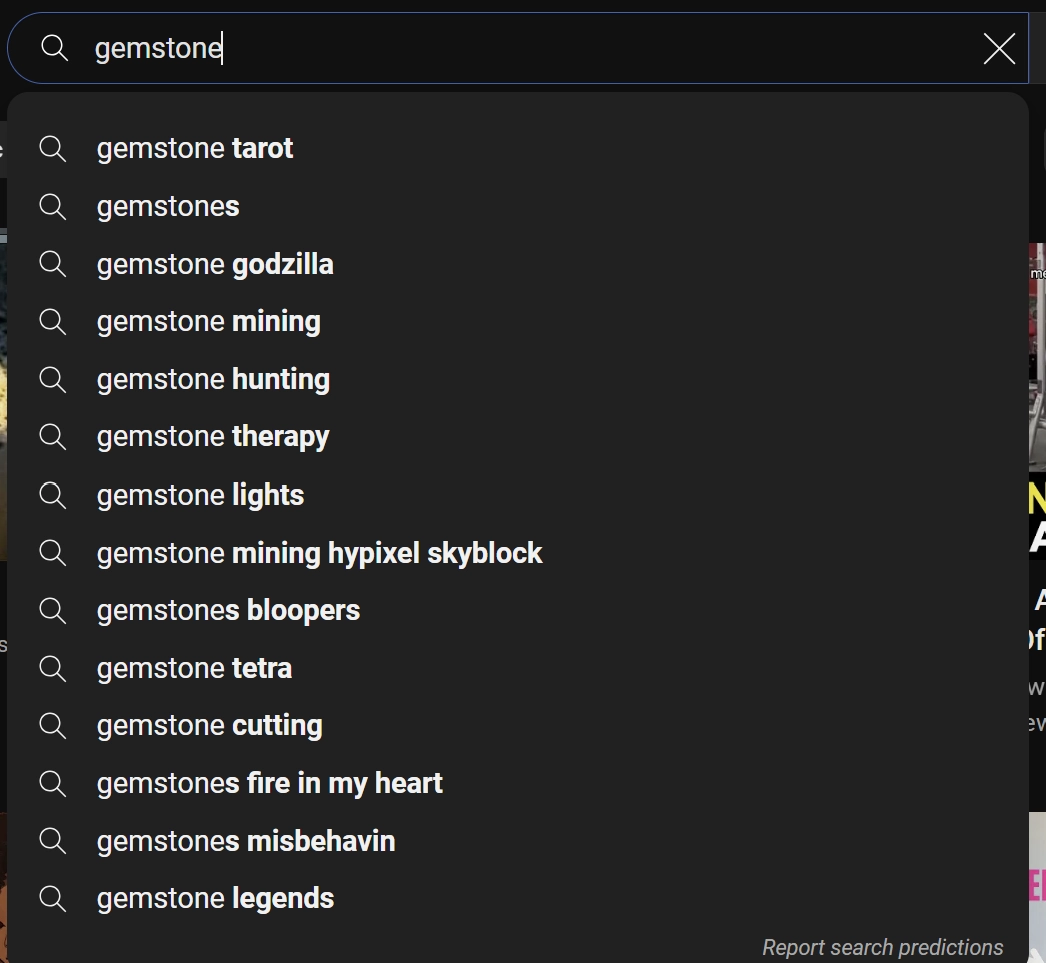Click the magnifier icon beside "gemstones bloopers"
Screen dimensions: 1046x964
[52, 610]
